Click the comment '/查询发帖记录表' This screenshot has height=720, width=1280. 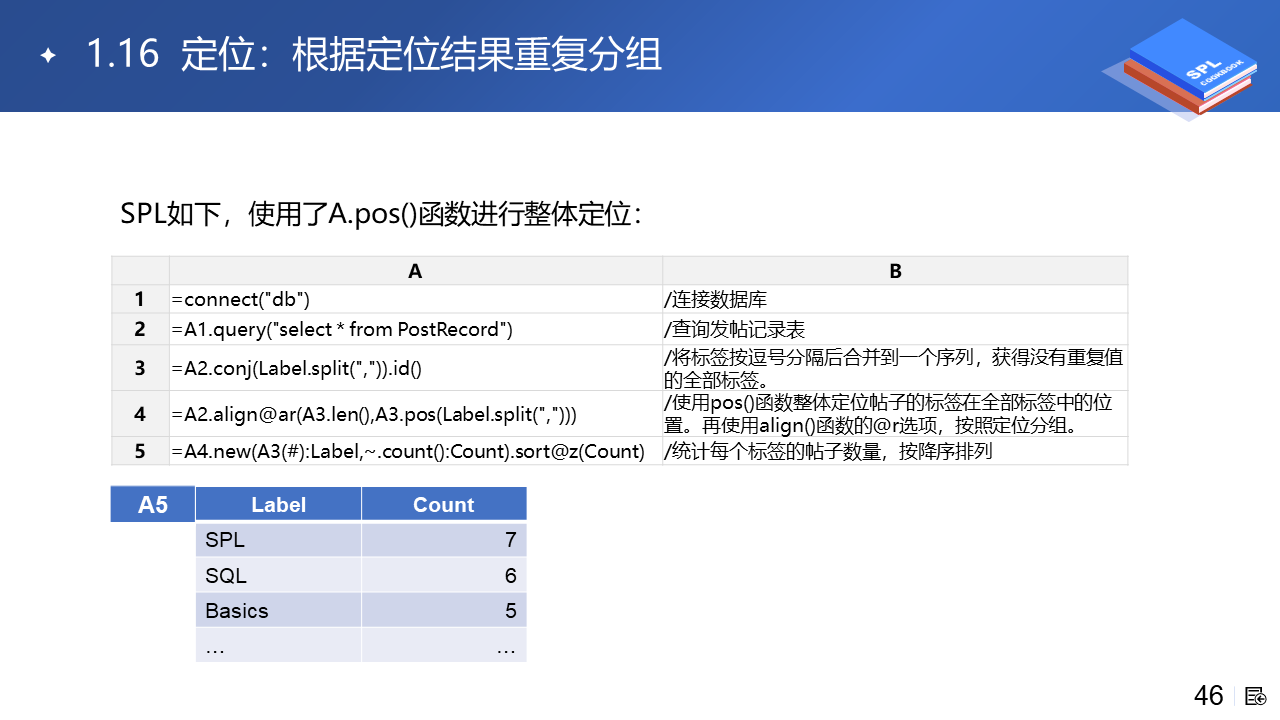pos(735,330)
